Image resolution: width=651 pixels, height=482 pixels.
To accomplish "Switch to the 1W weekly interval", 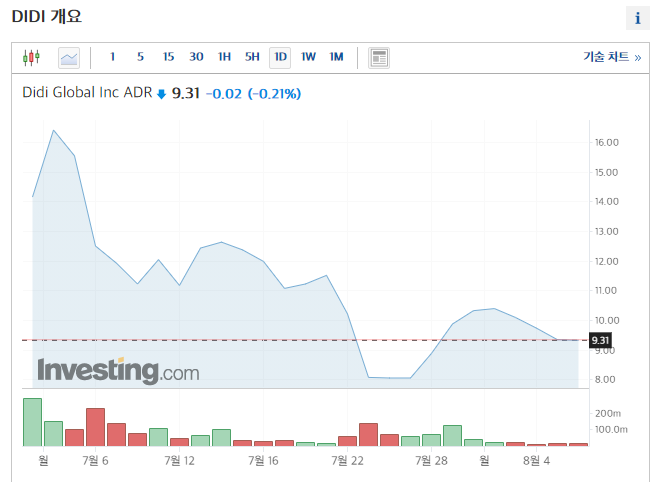I will click(x=308, y=57).
